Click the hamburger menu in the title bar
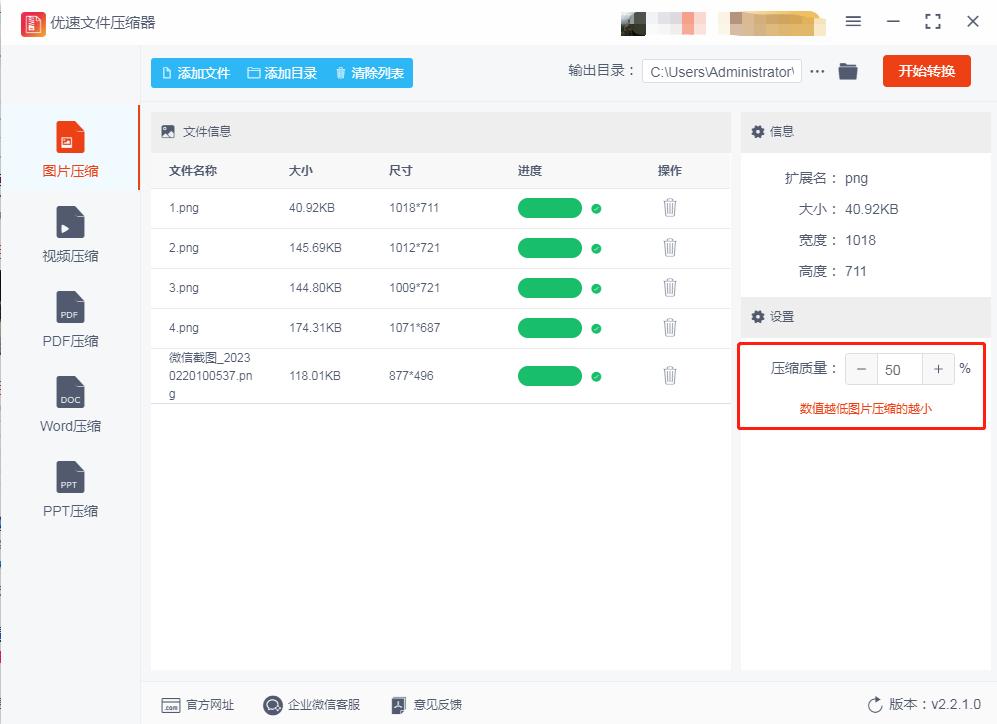 click(853, 21)
